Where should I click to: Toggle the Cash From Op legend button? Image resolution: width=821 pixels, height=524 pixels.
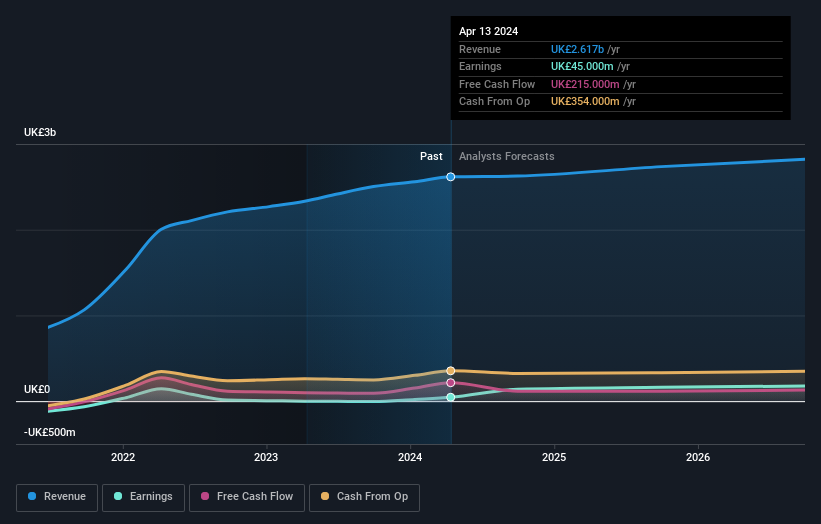click(364, 497)
